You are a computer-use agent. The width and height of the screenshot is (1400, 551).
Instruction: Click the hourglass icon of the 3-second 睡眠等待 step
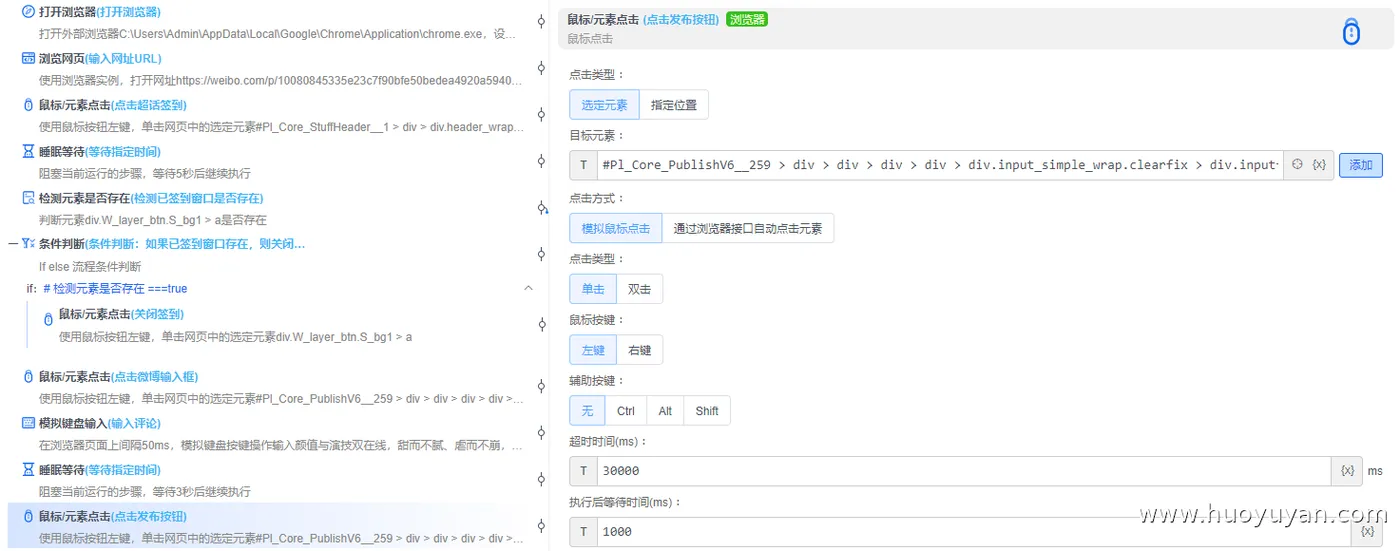pos(28,470)
